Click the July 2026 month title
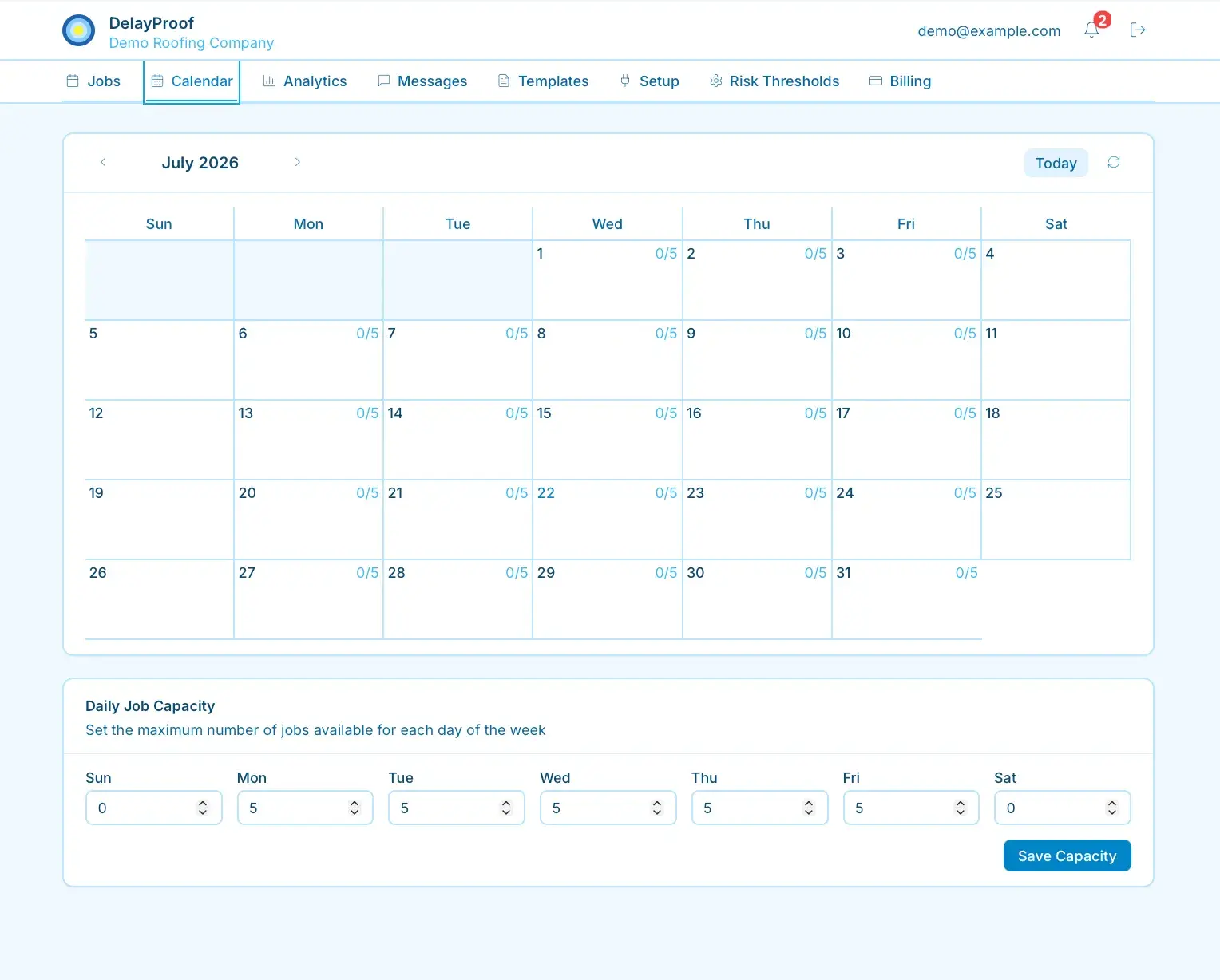This screenshot has width=1220, height=980. point(200,163)
